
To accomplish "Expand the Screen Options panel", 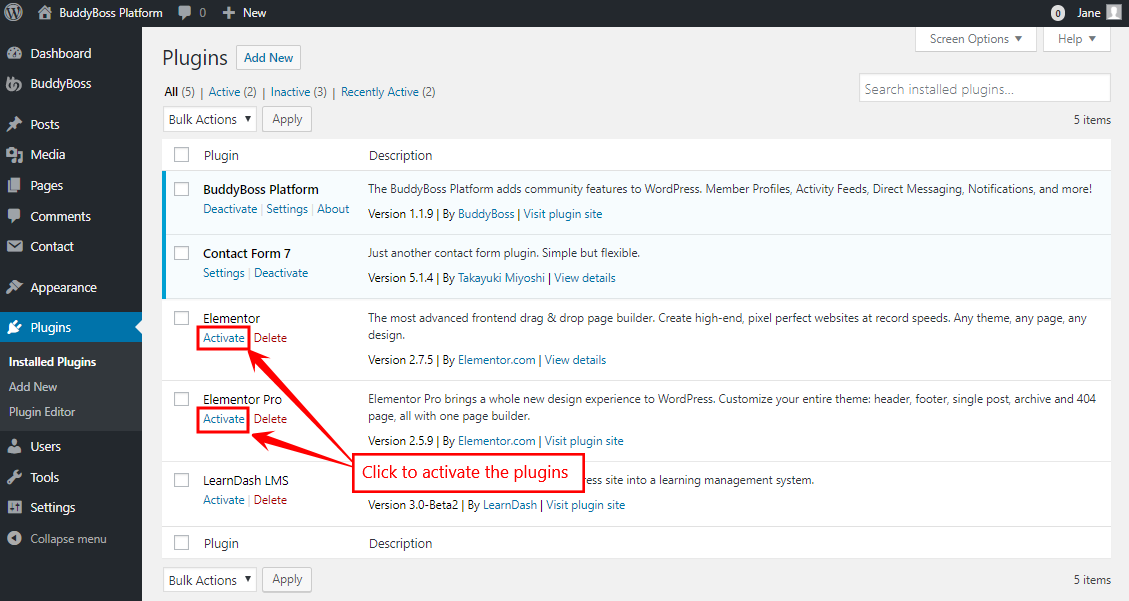I will (x=975, y=38).
